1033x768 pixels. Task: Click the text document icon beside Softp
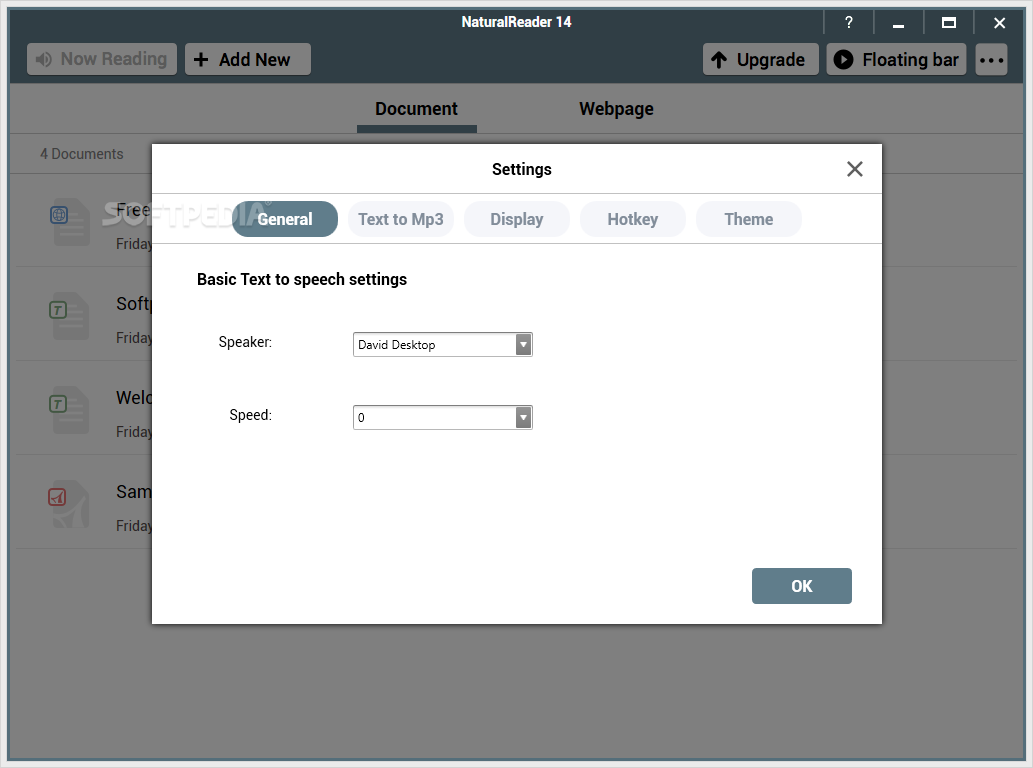pyautogui.click(x=58, y=310)
